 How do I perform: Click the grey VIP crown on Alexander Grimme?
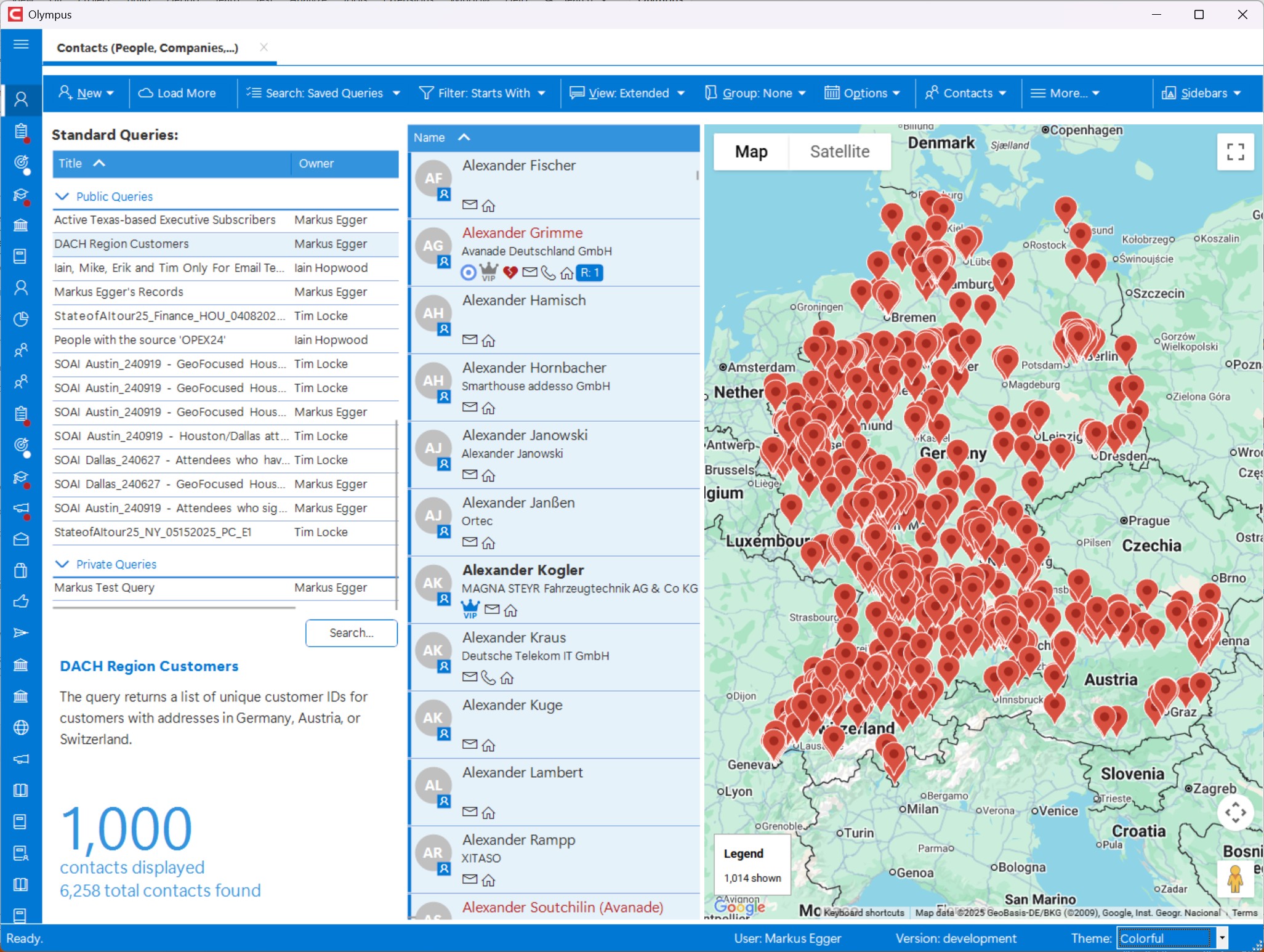pos(489,272)
